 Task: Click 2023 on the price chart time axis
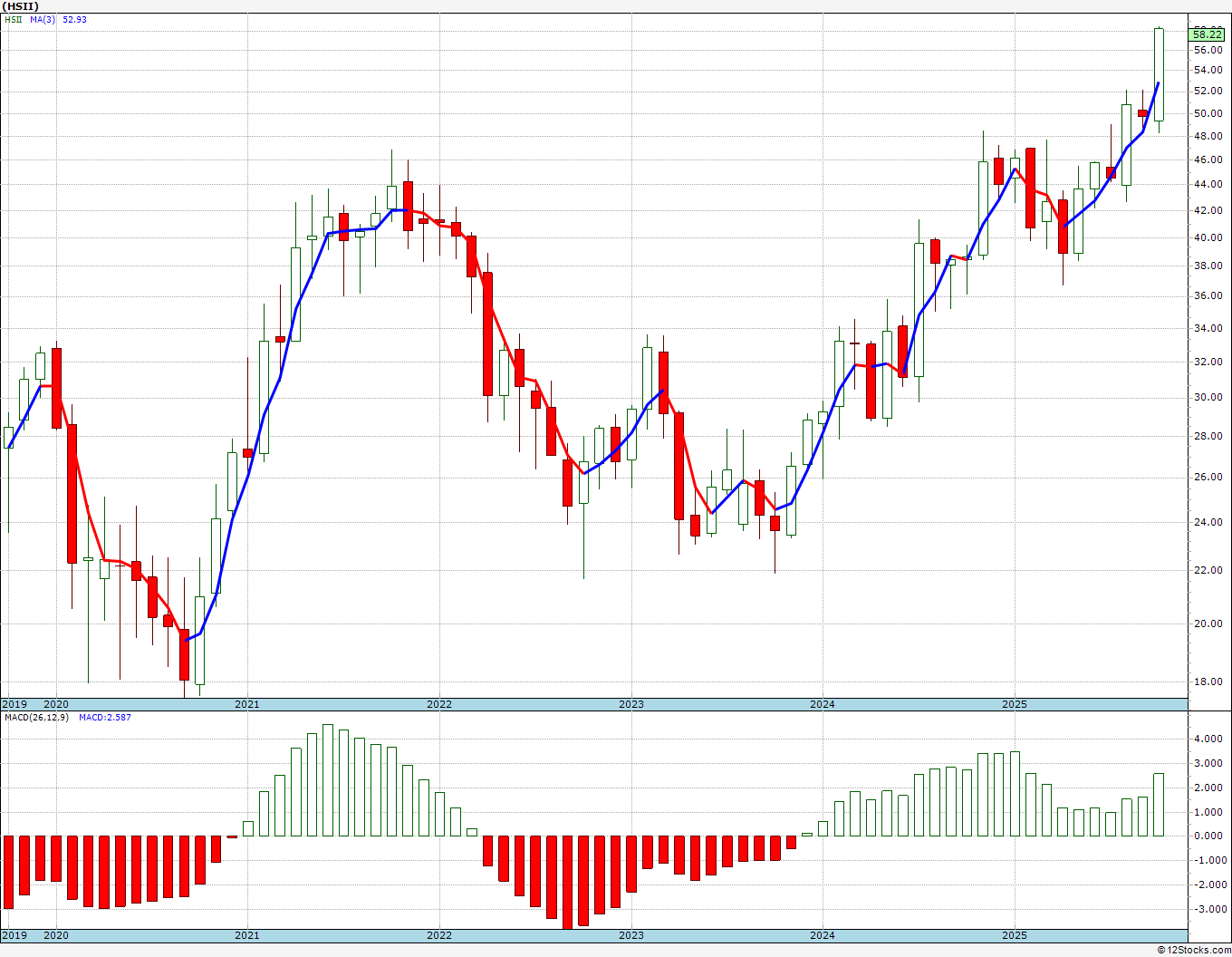[630, 704]
